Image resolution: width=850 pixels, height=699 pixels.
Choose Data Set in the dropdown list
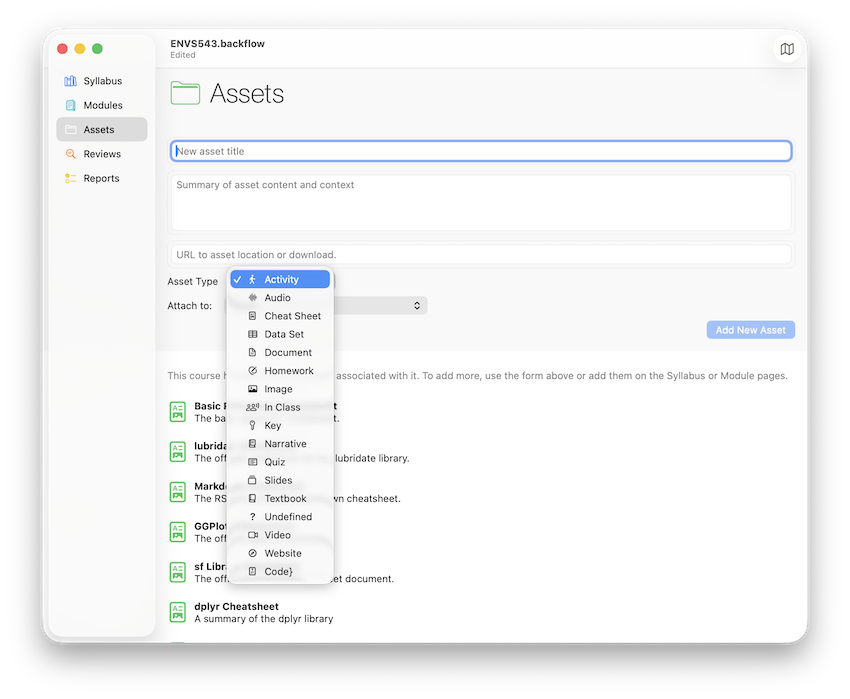pyautogui.click(x=284, y=334)
